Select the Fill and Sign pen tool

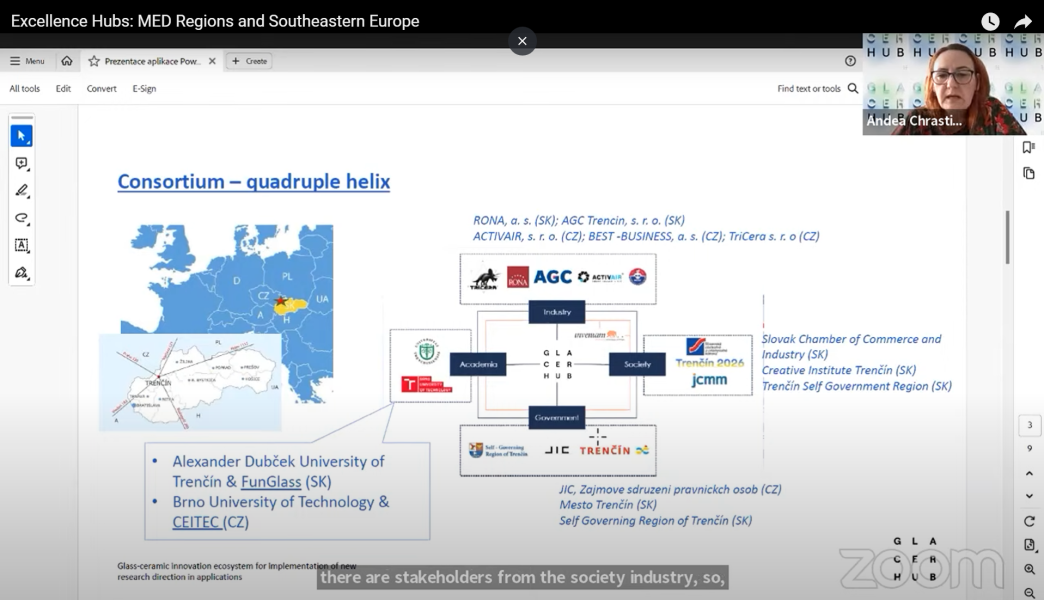pyautogui.click(x=21, y=272)
